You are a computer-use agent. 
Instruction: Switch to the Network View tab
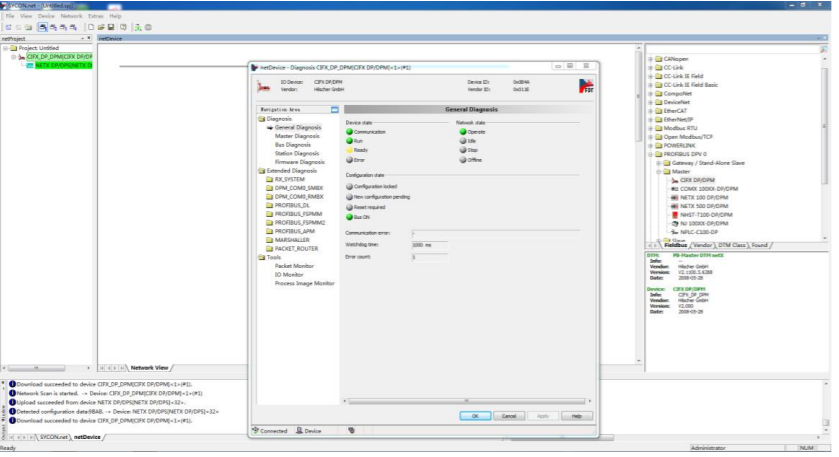click(x=149, y=368)
